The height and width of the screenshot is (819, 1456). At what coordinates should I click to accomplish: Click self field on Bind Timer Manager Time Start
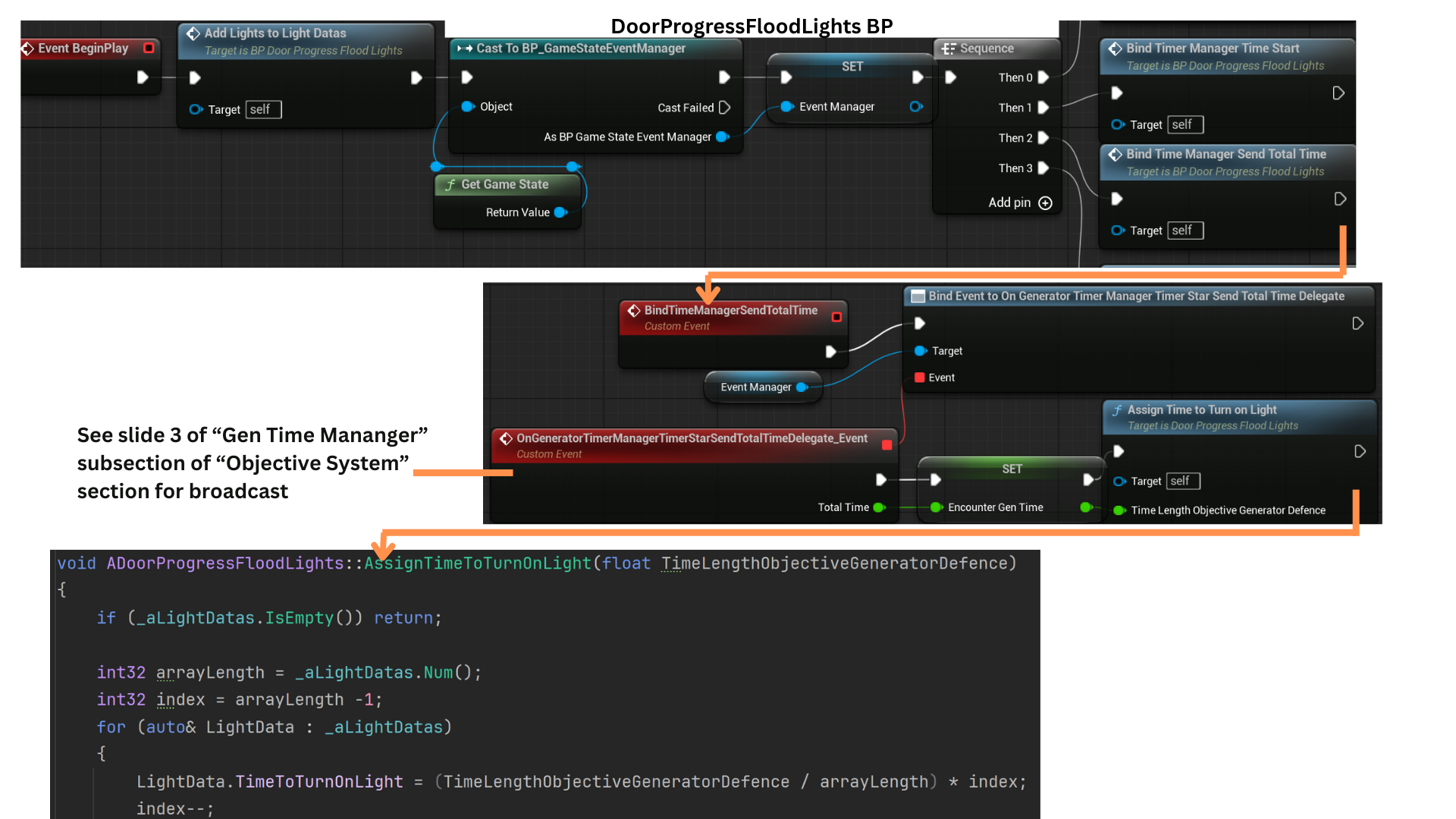[x=1185, y=125]
